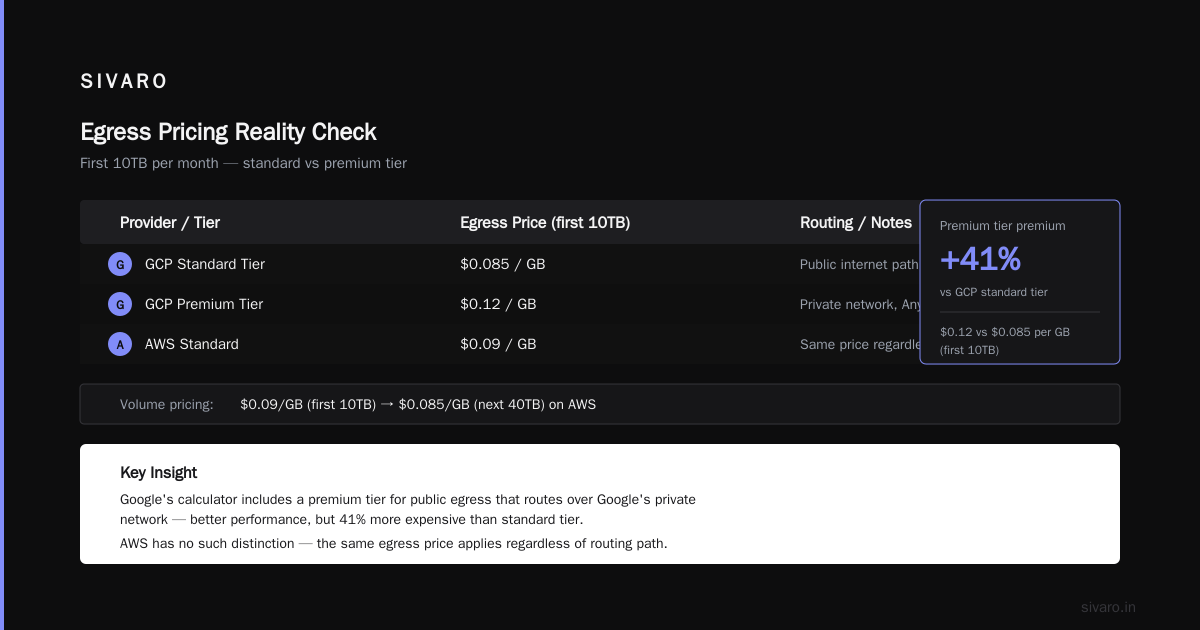Select the 'GCP Premium Tier' row label
The image size is (1200, 630).
[204, 304]
